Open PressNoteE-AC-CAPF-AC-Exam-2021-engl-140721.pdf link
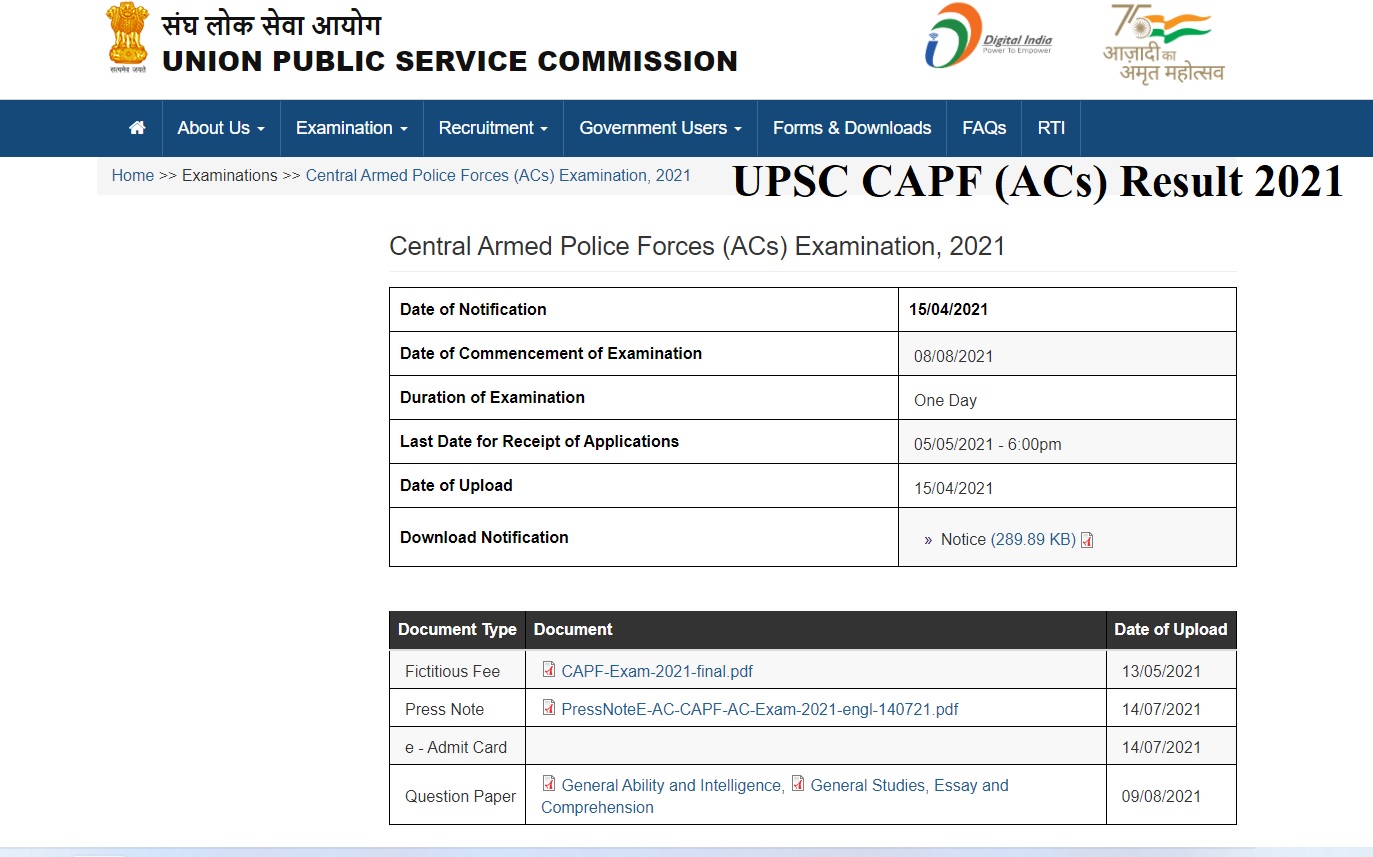Screen dimensions: 1373x857 760,710
